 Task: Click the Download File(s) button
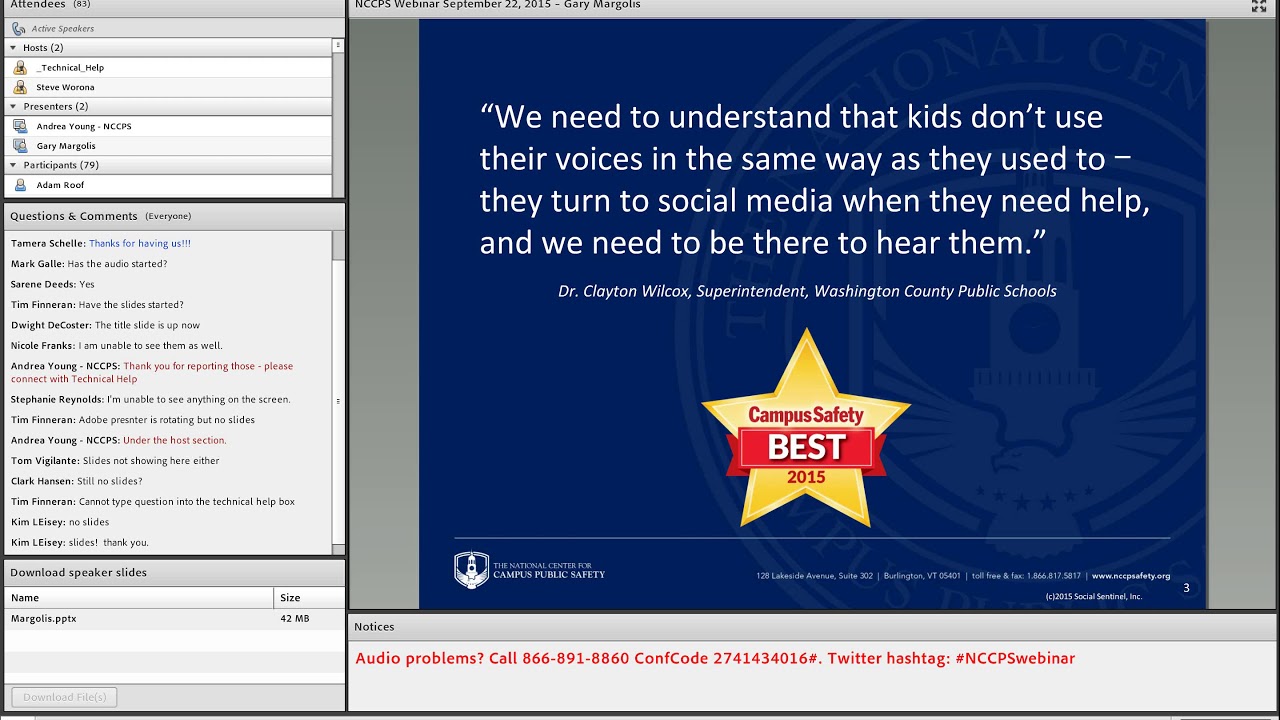pyautogui.click(x=64, y=697)
